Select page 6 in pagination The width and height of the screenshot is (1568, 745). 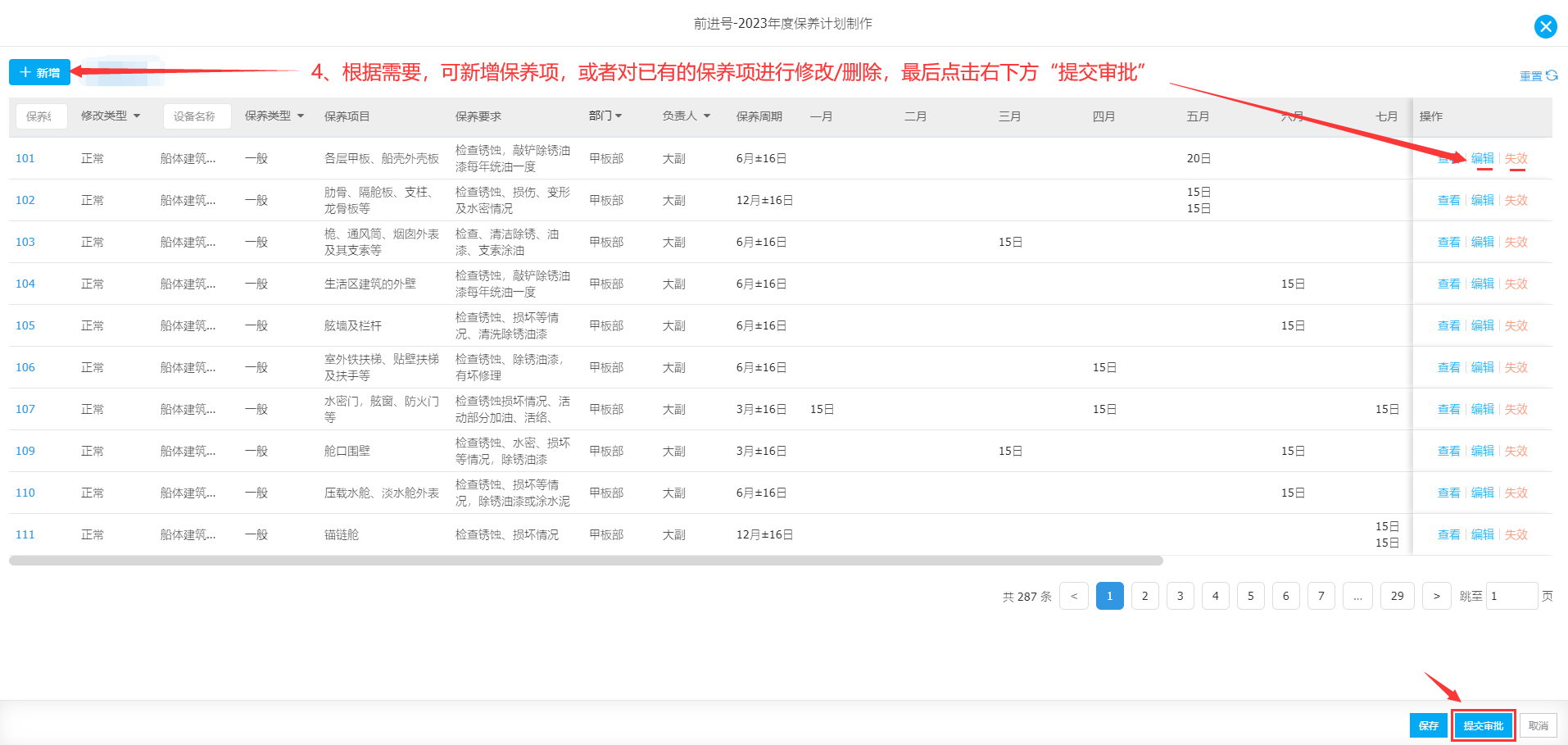(1286, 596)
